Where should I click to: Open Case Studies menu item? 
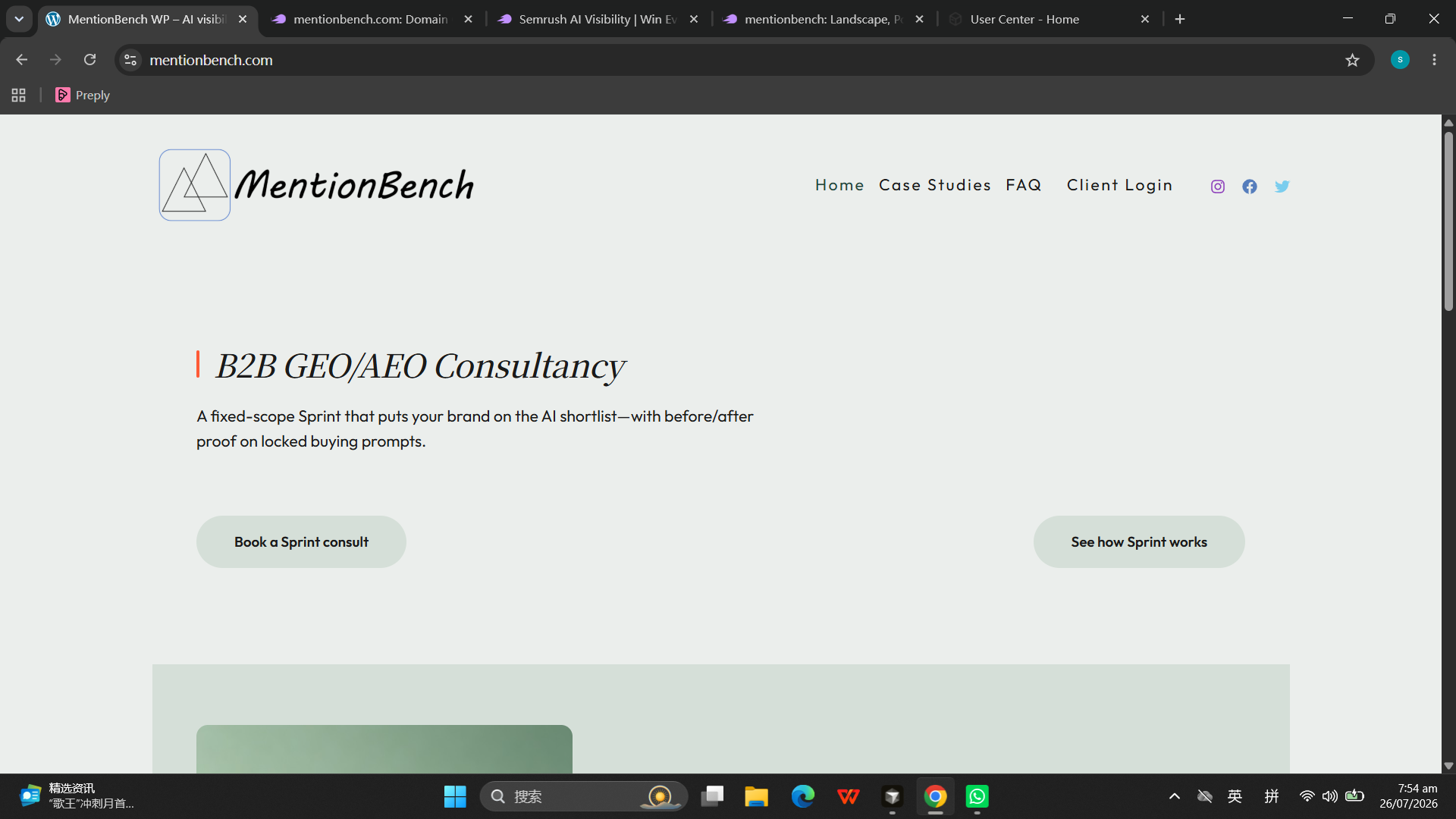tap(935, 185)
